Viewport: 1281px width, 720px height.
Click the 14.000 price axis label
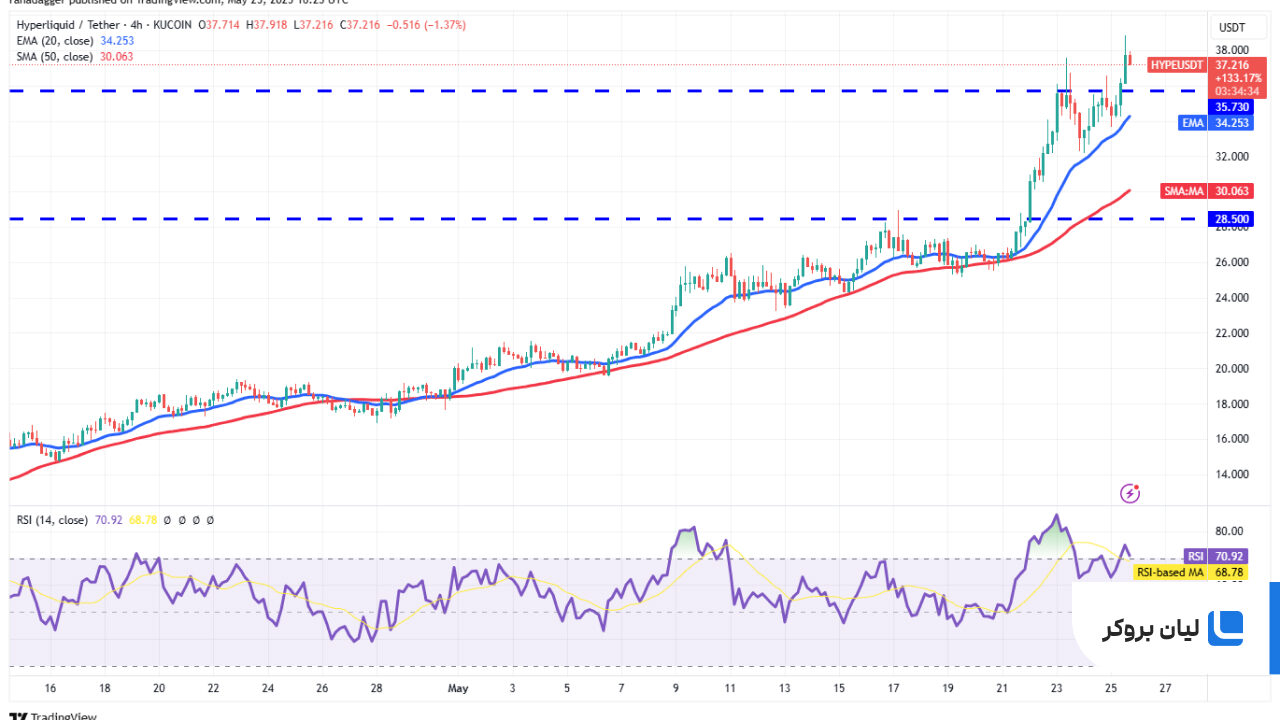1232,475
